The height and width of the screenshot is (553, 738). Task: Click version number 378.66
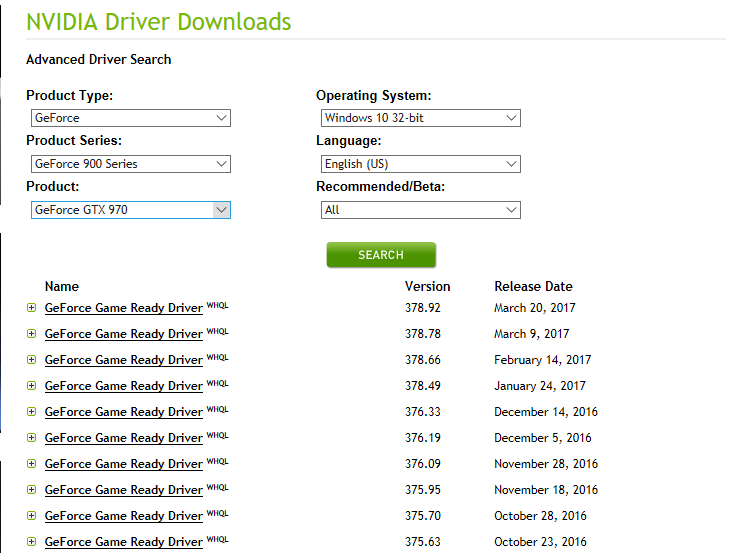tap(423, 360)
